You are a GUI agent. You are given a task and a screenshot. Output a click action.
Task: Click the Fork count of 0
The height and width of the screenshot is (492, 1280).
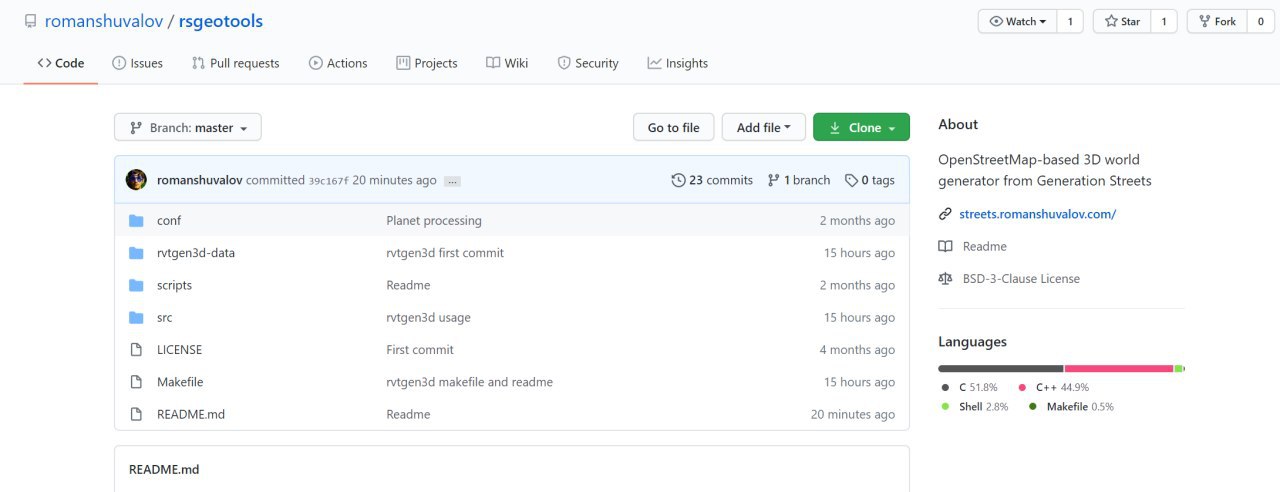click(1260, 21)
